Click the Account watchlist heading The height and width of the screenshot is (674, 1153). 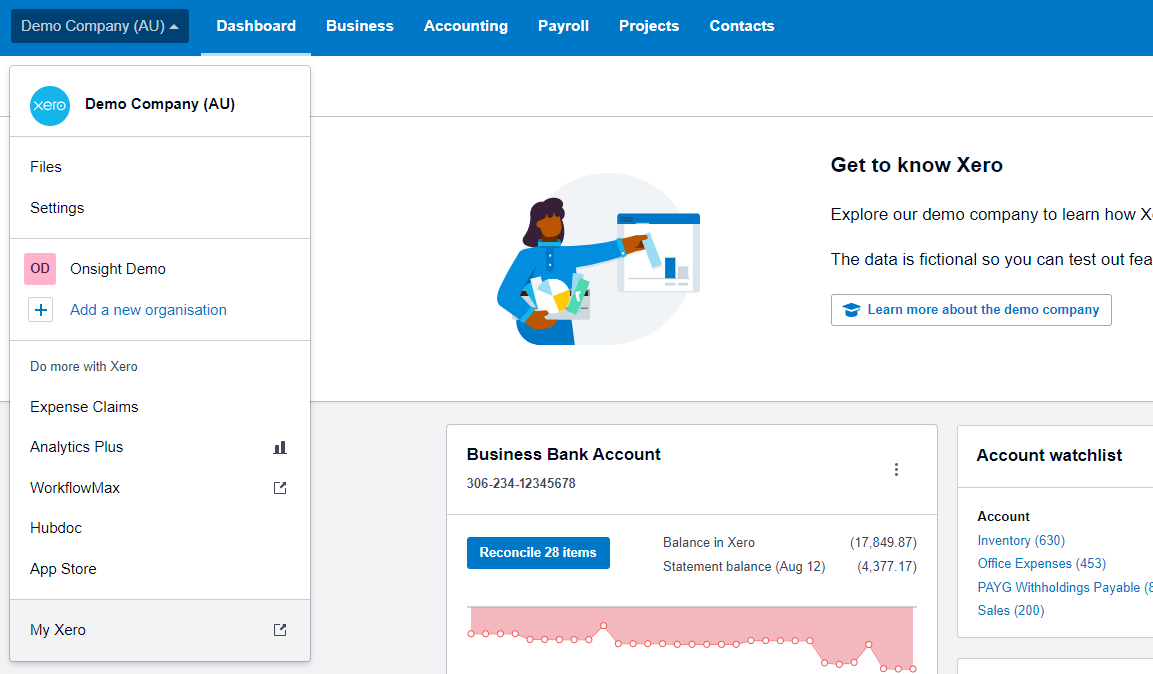click(x=1049, y=456)
